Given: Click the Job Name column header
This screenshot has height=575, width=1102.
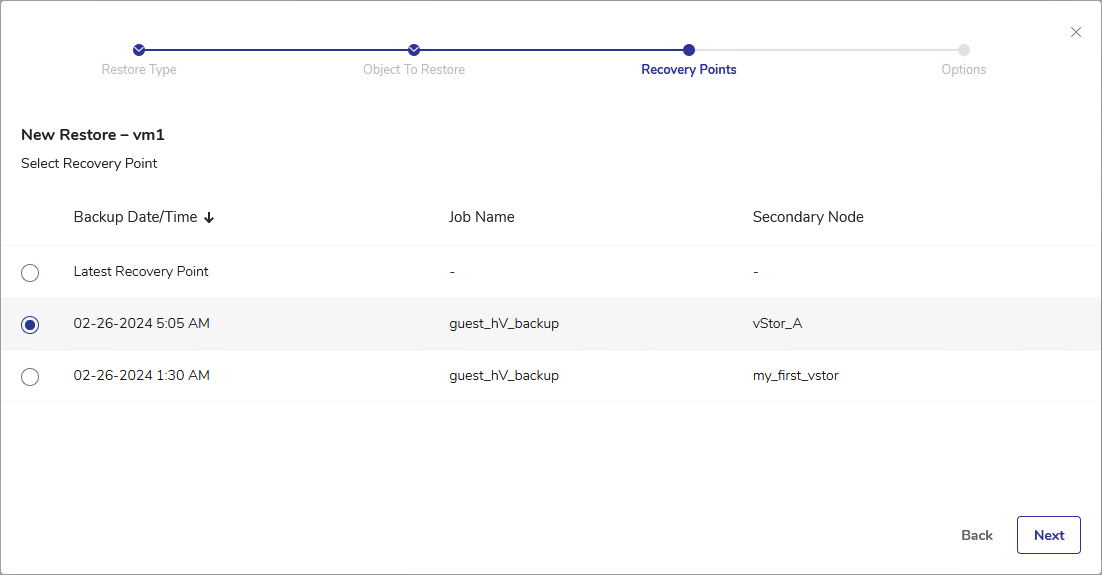Looking at the screenshot, I should click(481, 217).
